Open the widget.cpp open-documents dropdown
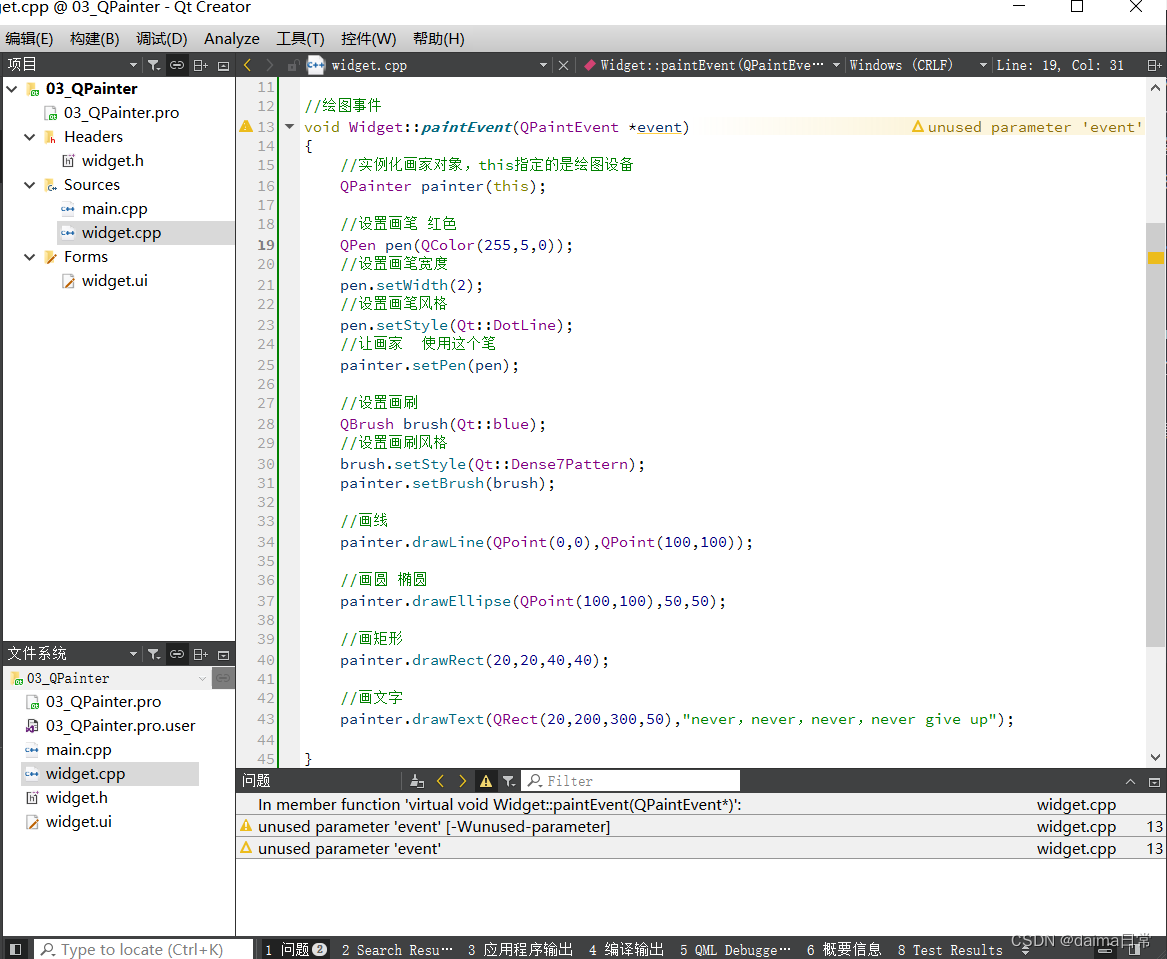The image size is (1167, 959). tap(543, 65)
